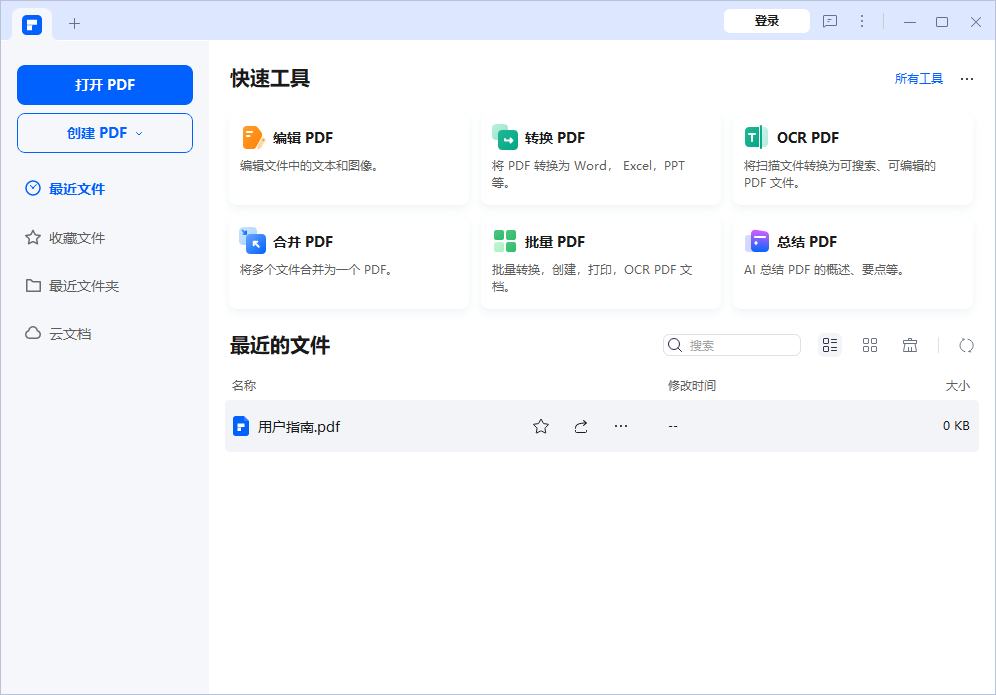Click the 打开 PDF button

click(104, 85)
